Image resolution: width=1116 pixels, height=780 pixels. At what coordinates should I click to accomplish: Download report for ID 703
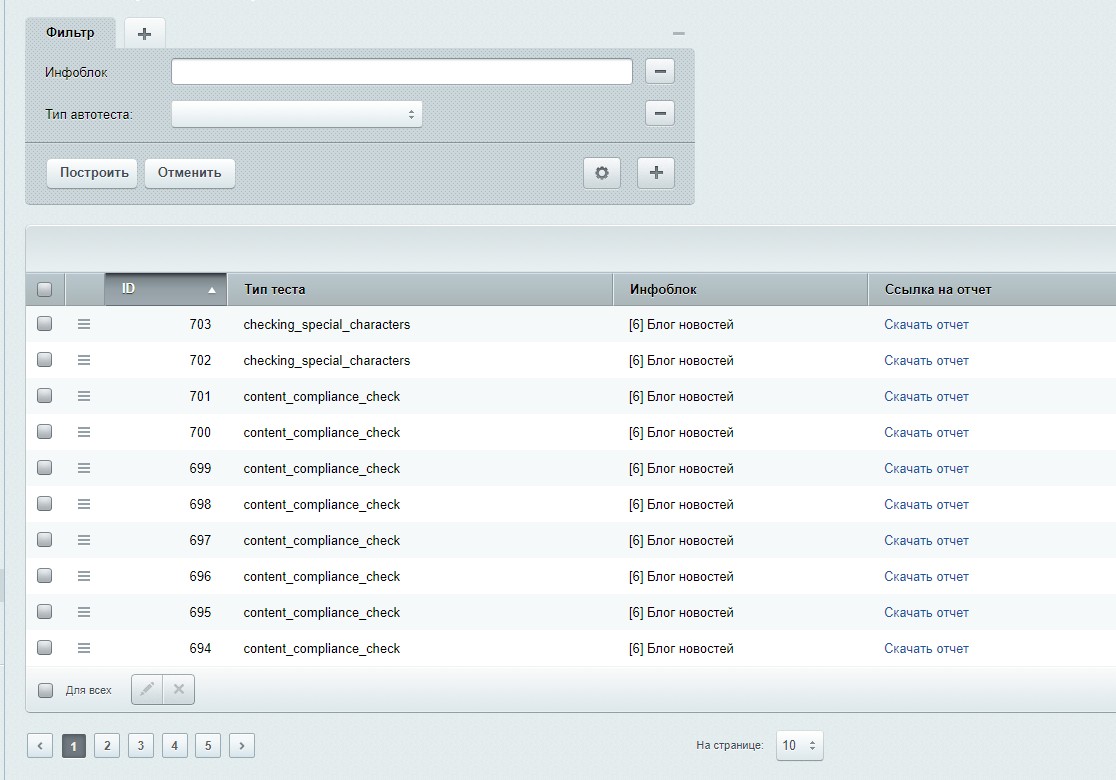tap(926, 325)
